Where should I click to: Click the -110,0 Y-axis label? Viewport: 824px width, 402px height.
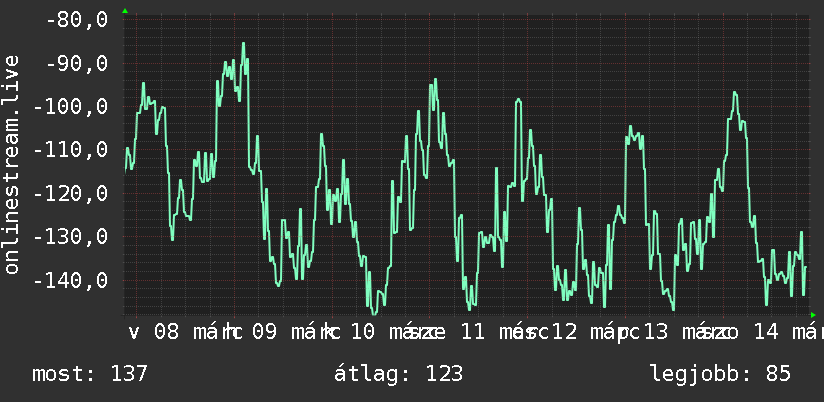tap(70, 150)
